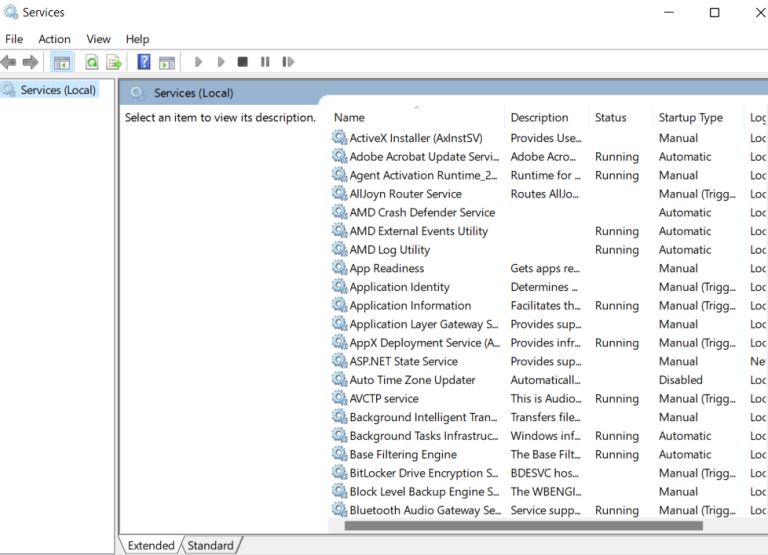Screen dimensions: 768x555
Task: Minimize the Services window
Action: pos(669,12)
